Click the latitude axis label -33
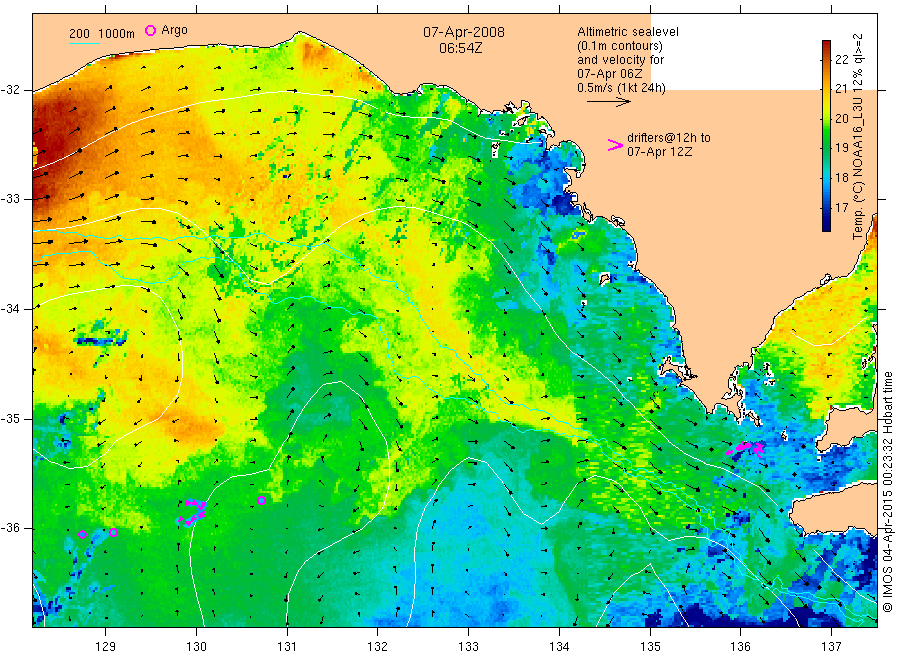Screen dimensions: 900x660 point(10,199)
